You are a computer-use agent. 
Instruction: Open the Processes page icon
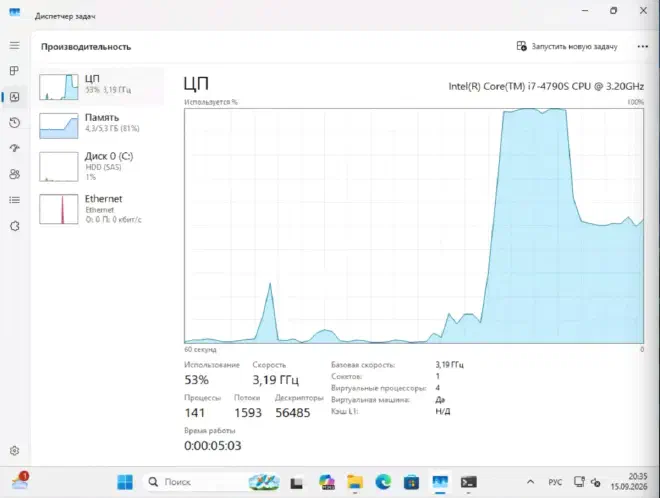coord(14,71)
